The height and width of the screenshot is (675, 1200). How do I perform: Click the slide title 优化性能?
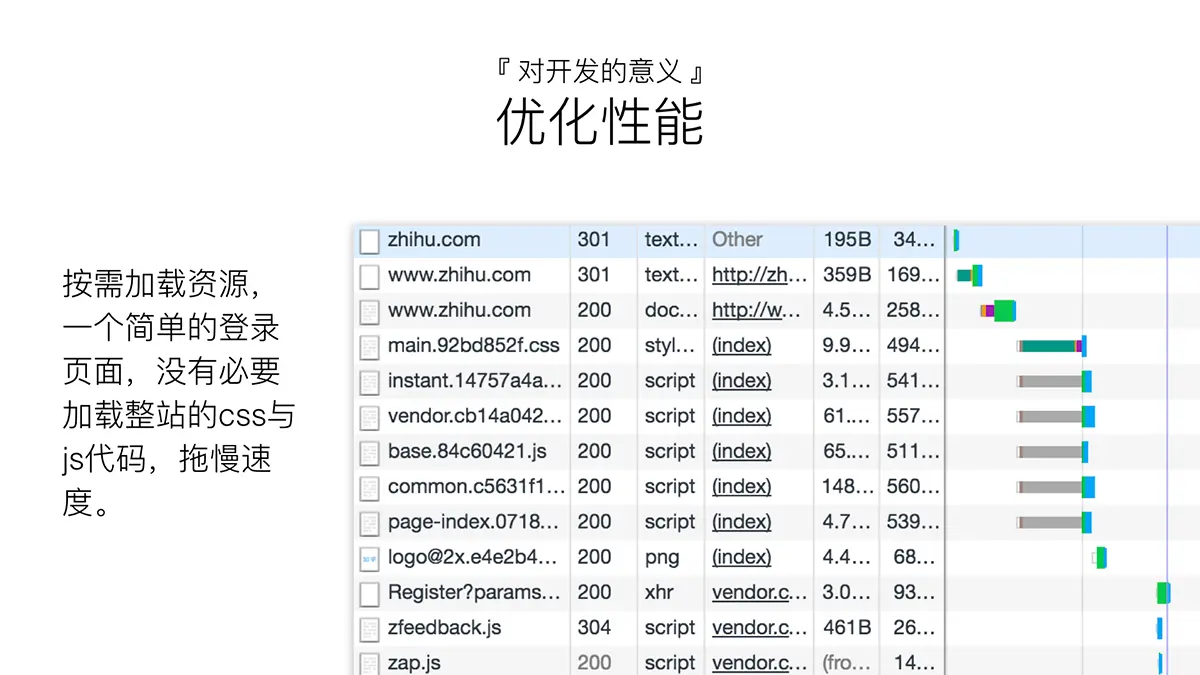(x=600, y=122)
